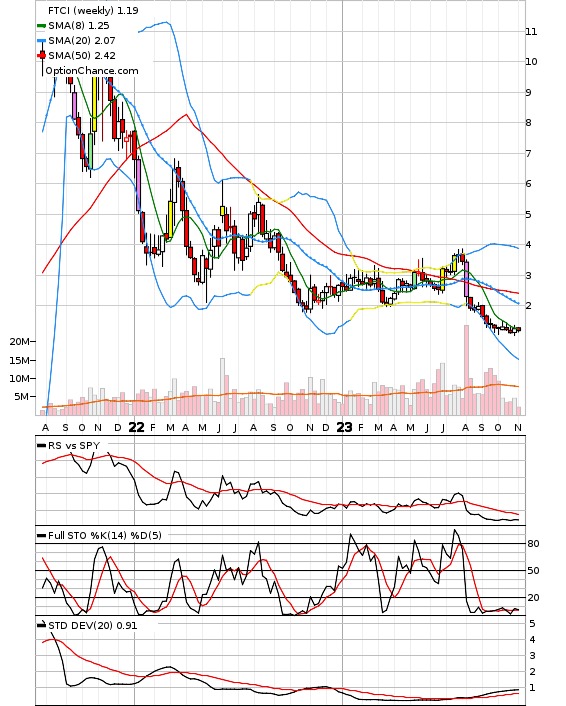Click the red SMA(50) legend marker
Image resolution: width=566 pixels, height=706 pixels.
pyautogui.click(x=41, y=55)
